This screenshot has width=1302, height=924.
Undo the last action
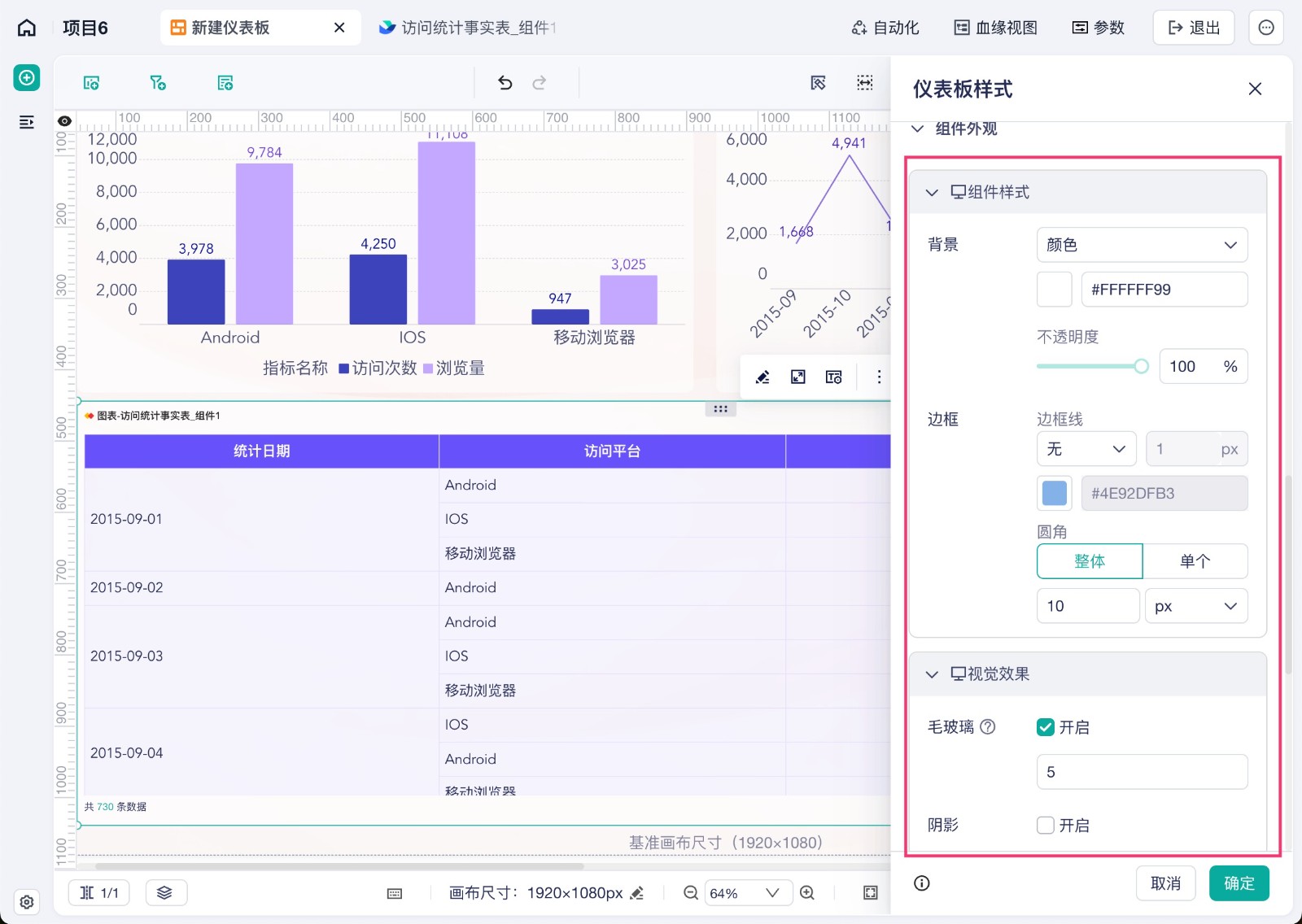505,82
